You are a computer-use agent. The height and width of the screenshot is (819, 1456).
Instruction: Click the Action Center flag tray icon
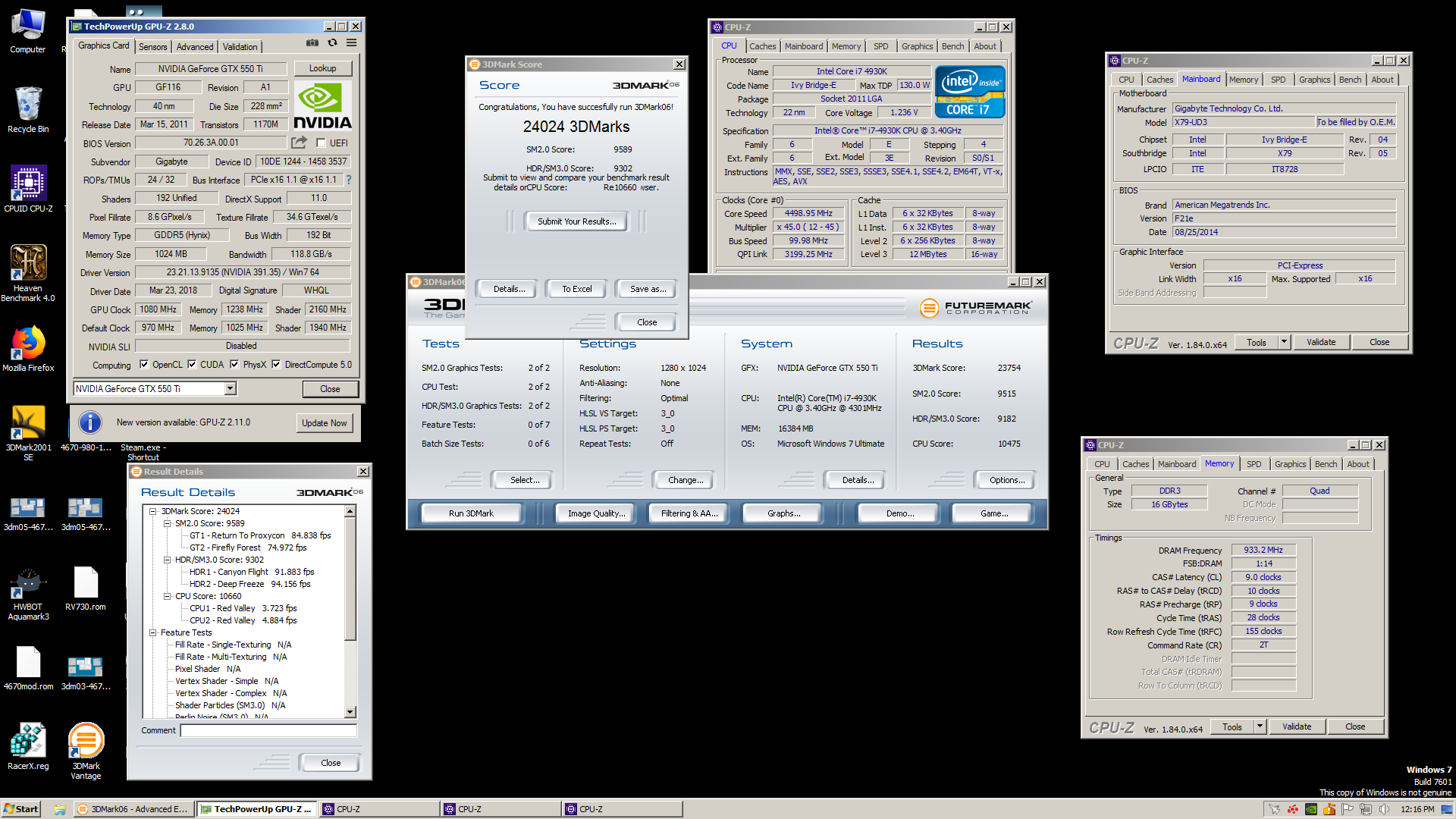click(1348, 809)
